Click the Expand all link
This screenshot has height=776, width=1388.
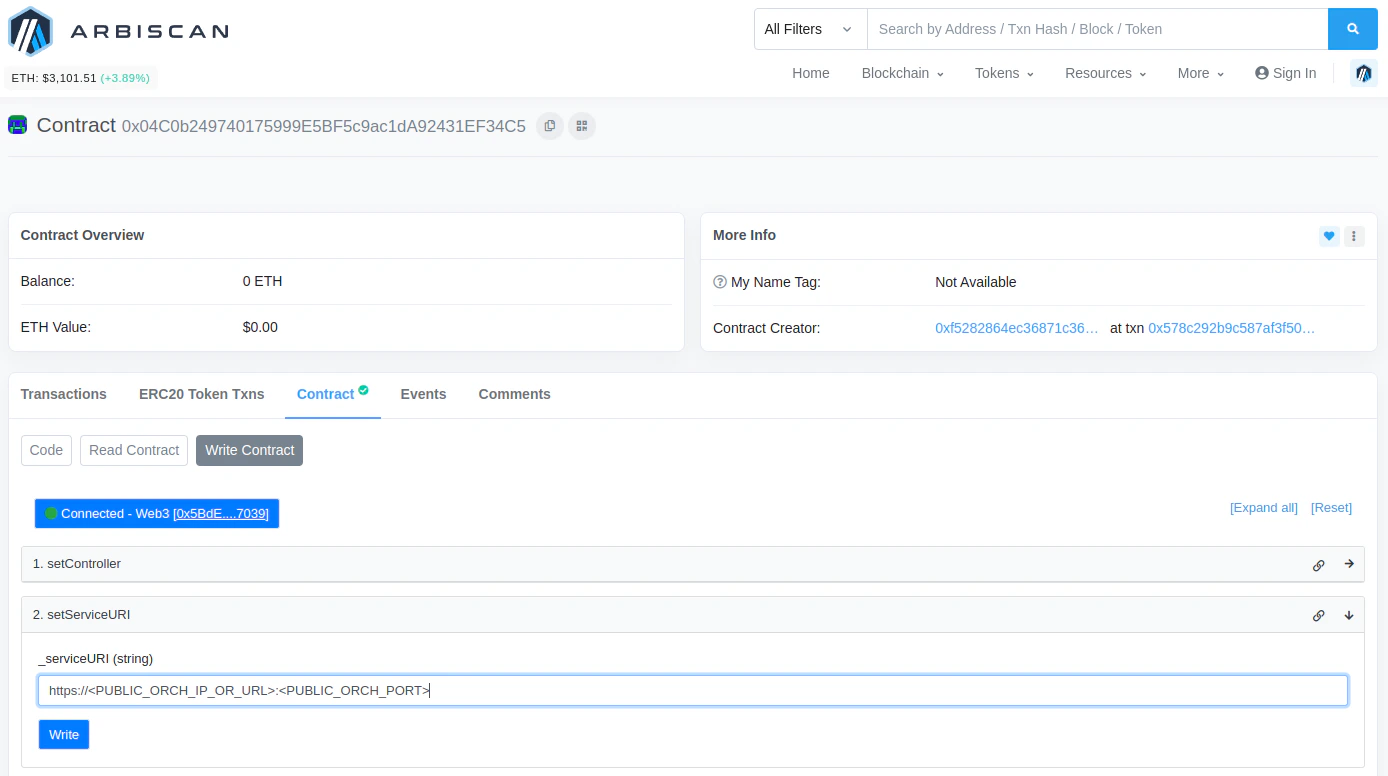coord(1264,508)
